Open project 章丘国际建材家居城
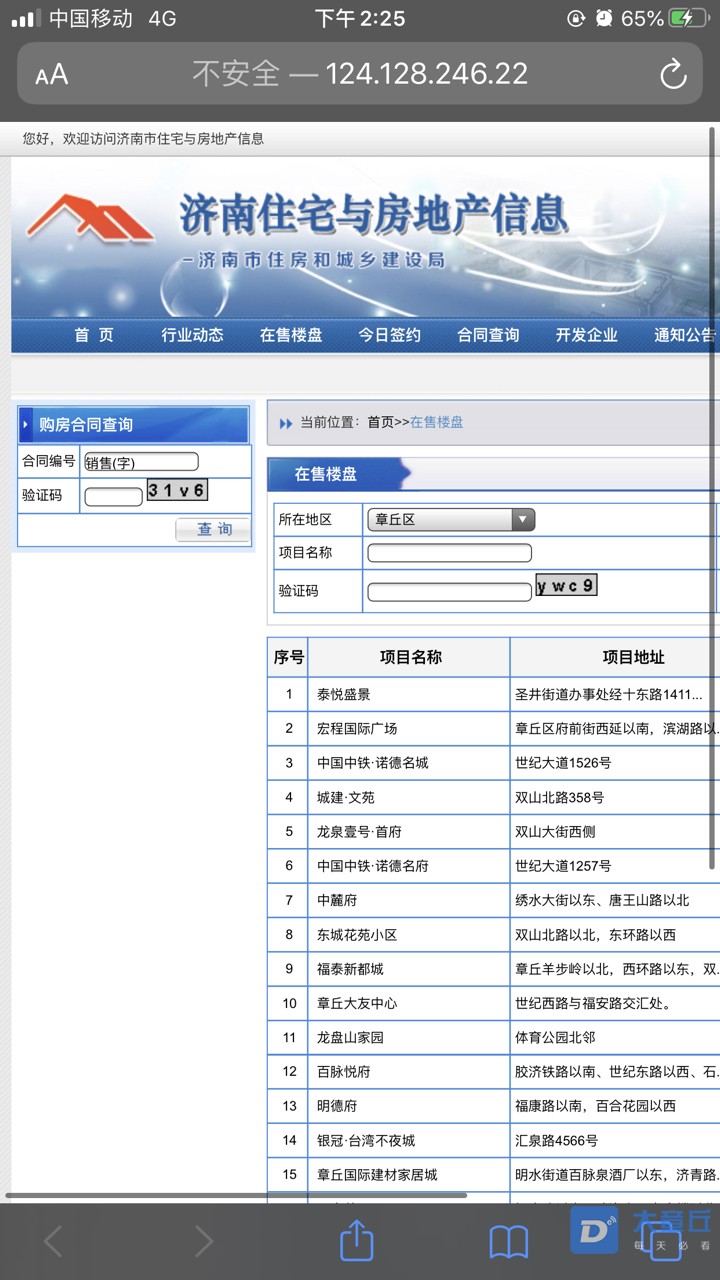This screenshot has width=720, height=1280. (x=377, y=1174)
